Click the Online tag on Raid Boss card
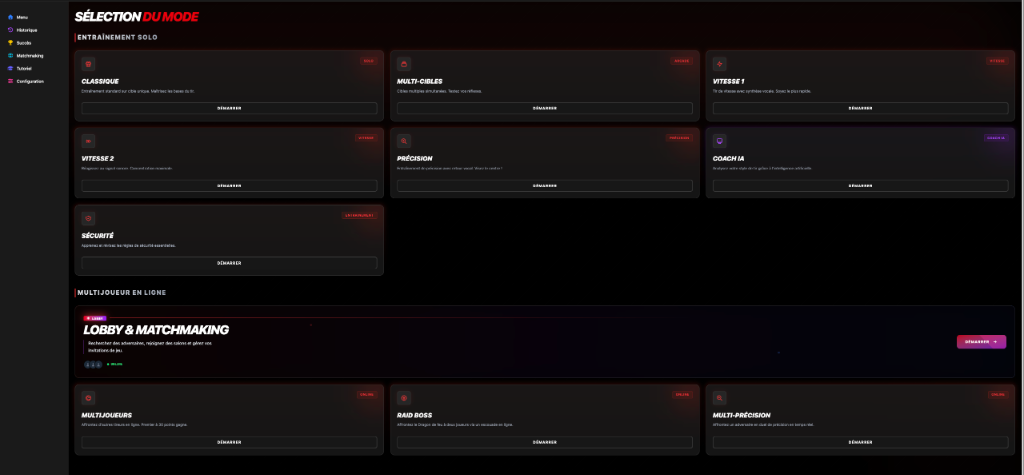Image resolution: width=1024 pixels, height=475 pixels. (x=682, y=395)
